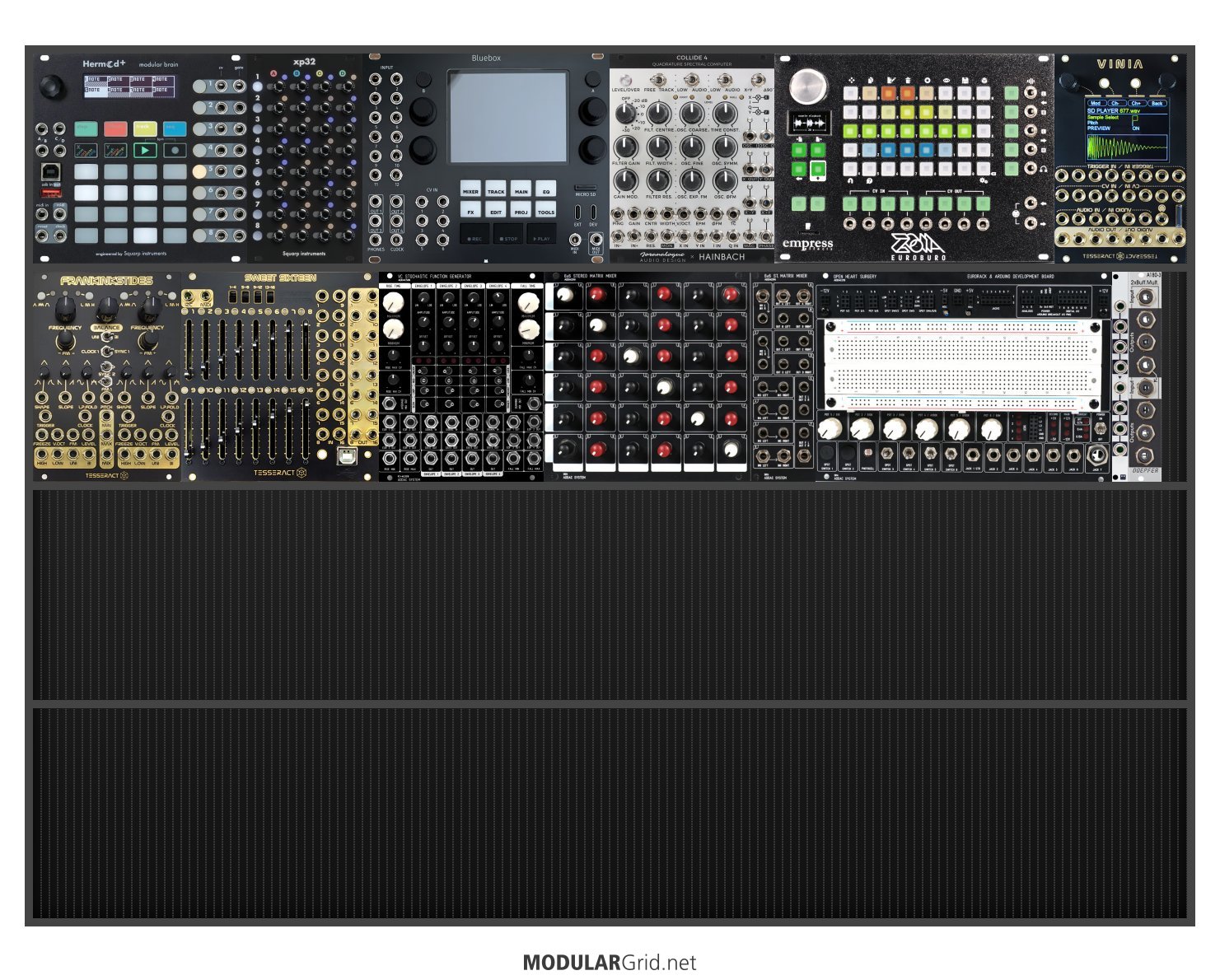Tap the green step pad on Hermod+
Image resolution: width=1220 pixels, height=980 pixels.
(x=86, y=128)
